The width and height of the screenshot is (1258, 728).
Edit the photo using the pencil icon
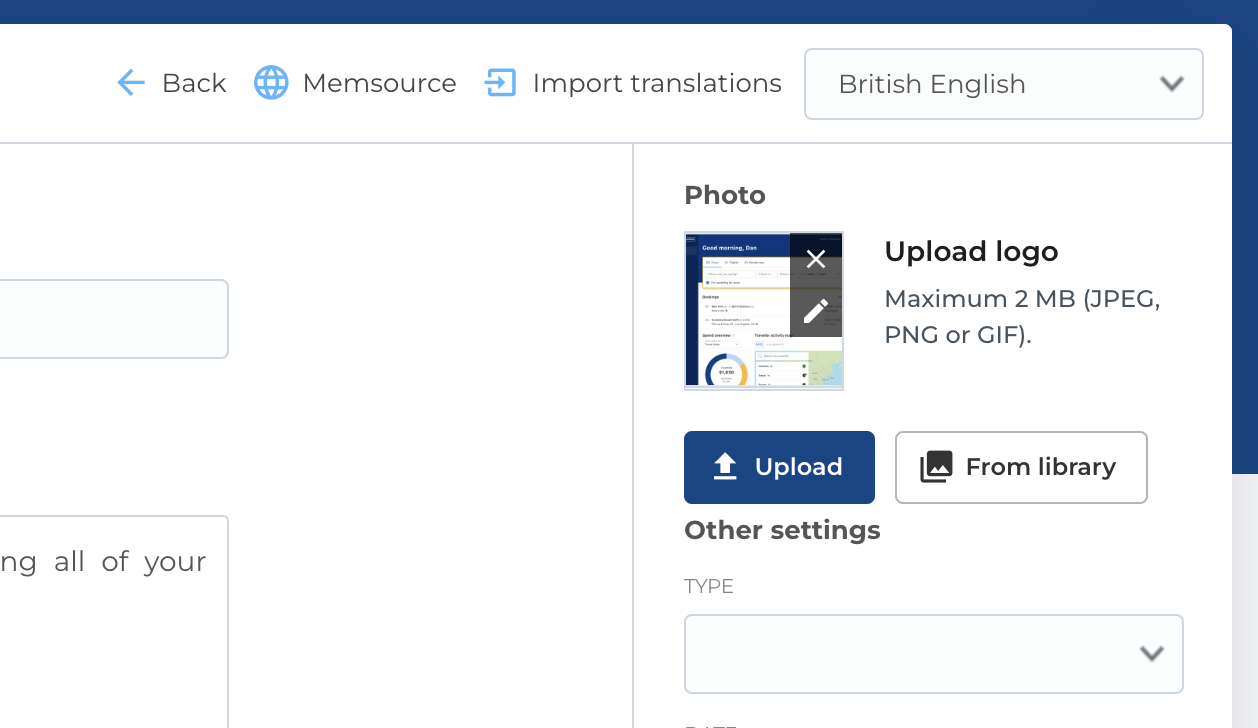point(815,311)
